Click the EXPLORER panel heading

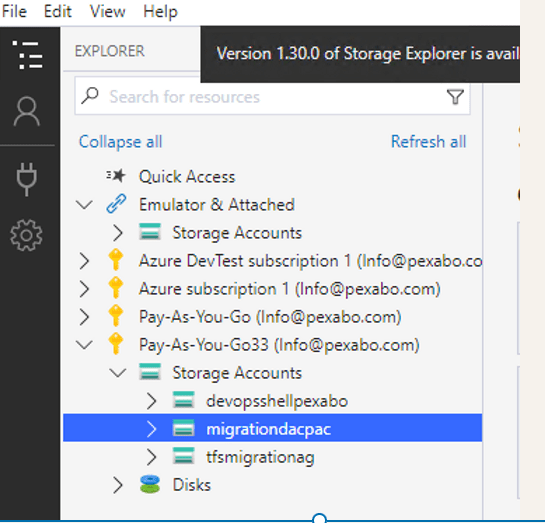click(109, 51)
